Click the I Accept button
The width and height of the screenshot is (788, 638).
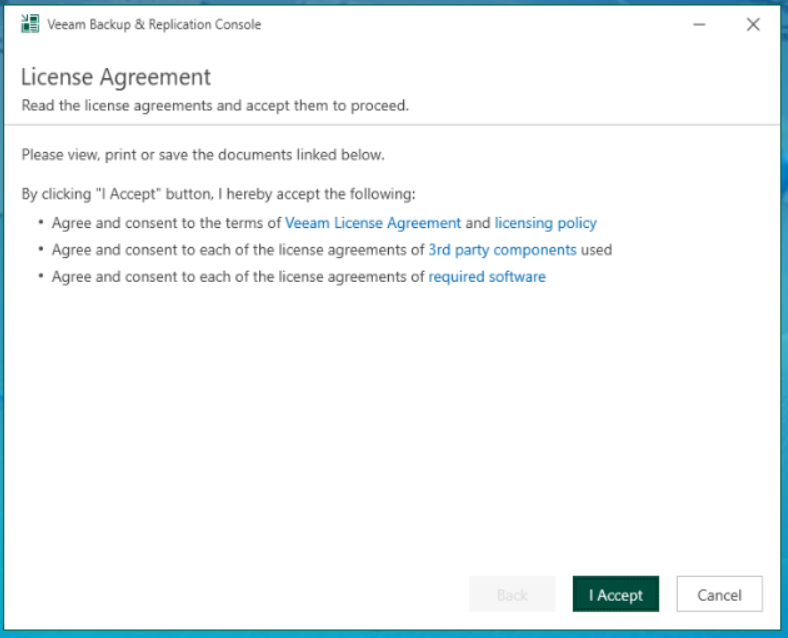(616, 594)
